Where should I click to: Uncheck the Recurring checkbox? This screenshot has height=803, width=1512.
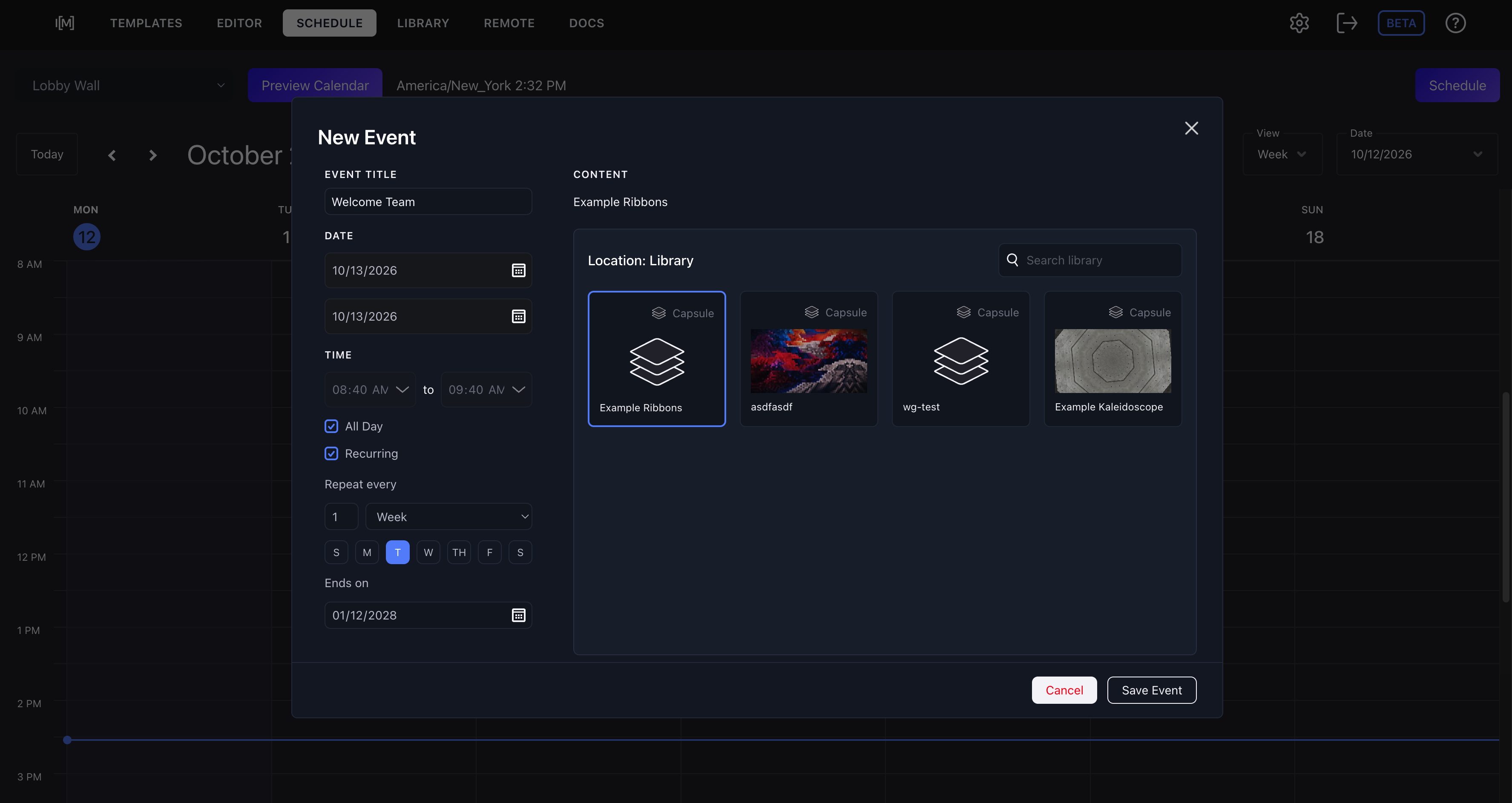coord(332,453)
